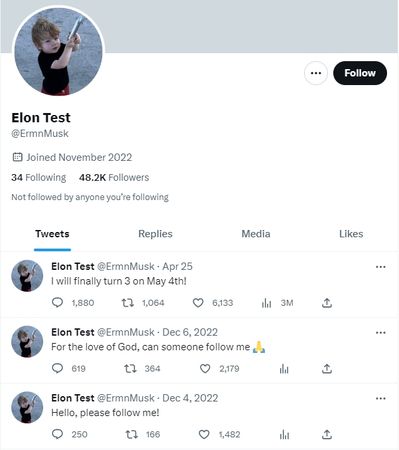Follow the Elon Test account
The width and height of the screenshot is (399, 450).
[360, 73]
